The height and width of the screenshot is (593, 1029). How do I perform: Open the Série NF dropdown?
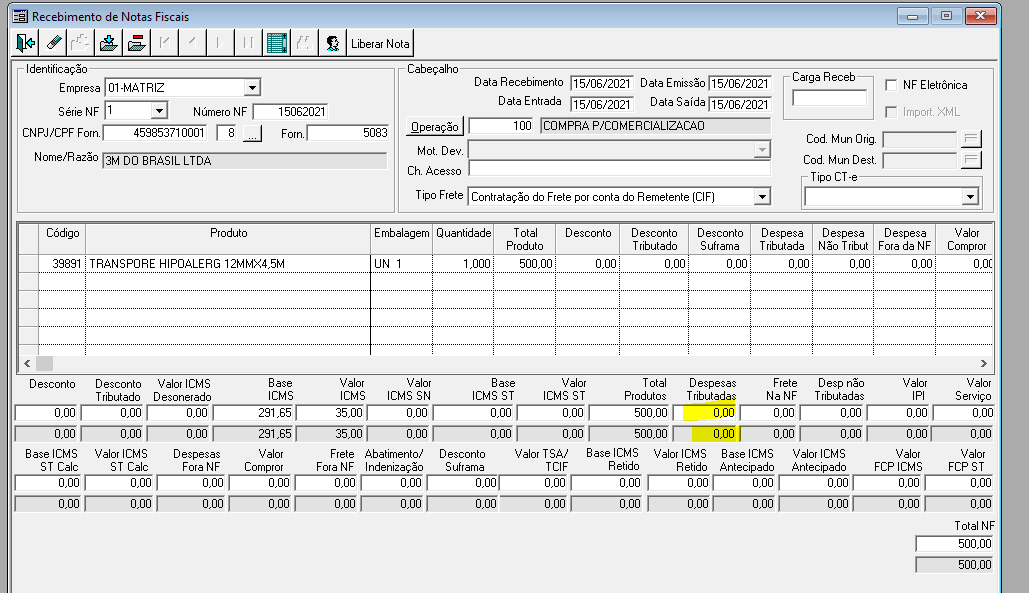click(x=159, y=111)
